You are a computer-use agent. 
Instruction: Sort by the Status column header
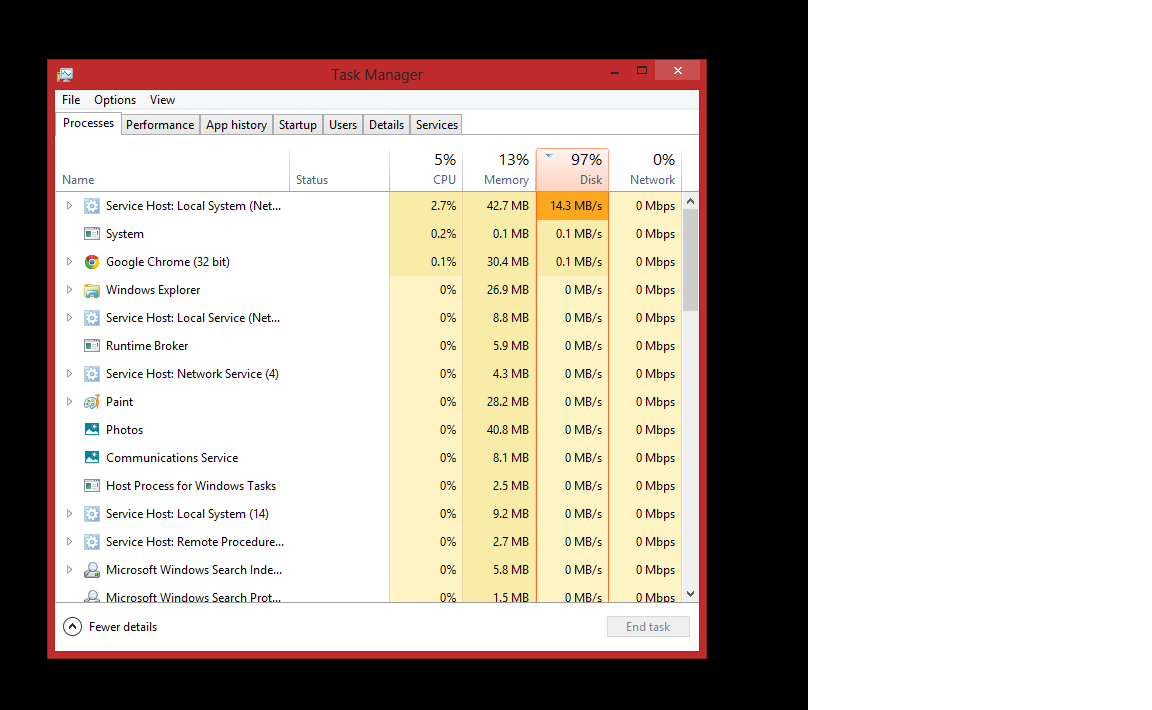(x=339, y=171)
